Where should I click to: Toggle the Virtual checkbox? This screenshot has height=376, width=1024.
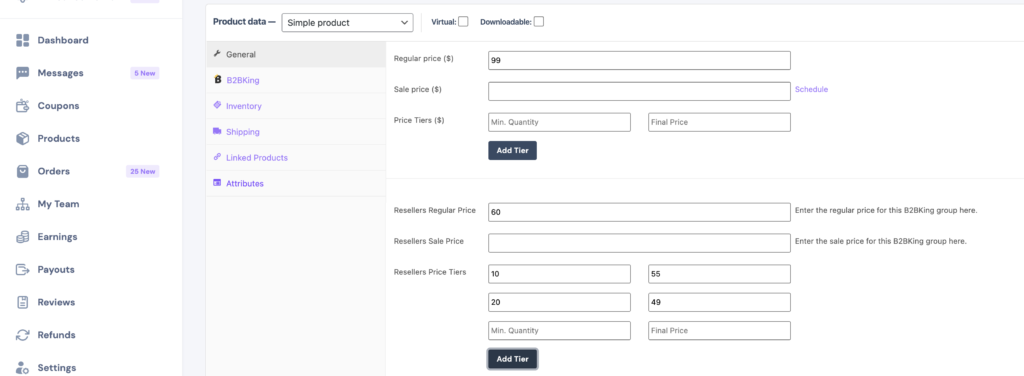(463, 22)
